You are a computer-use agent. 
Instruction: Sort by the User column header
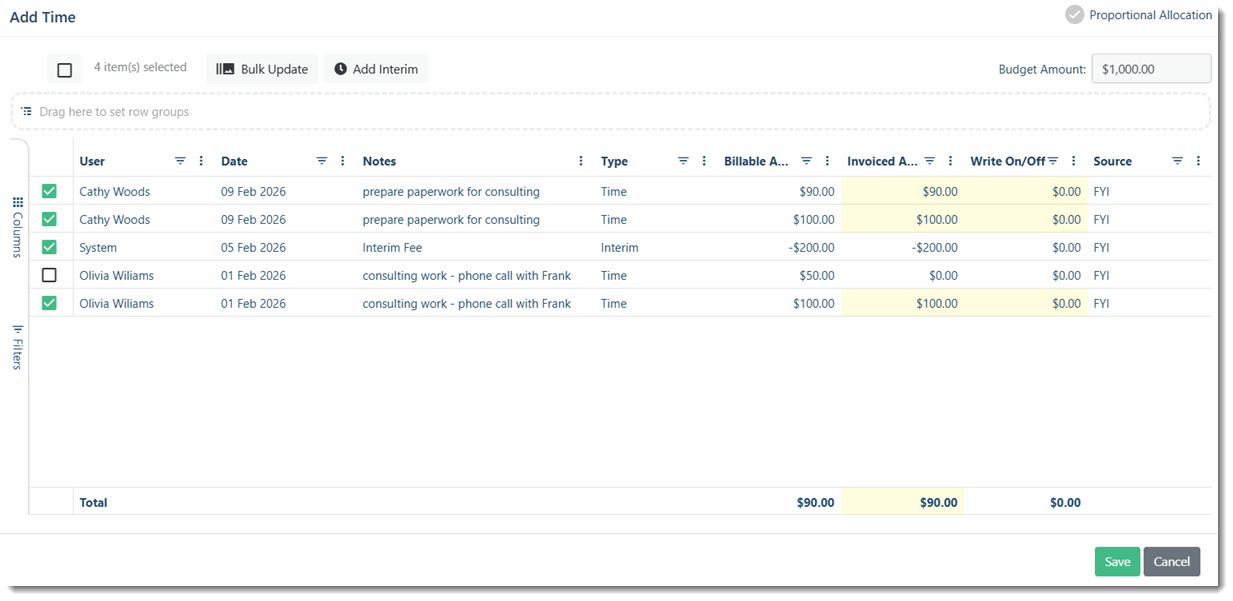click(92, 161)
